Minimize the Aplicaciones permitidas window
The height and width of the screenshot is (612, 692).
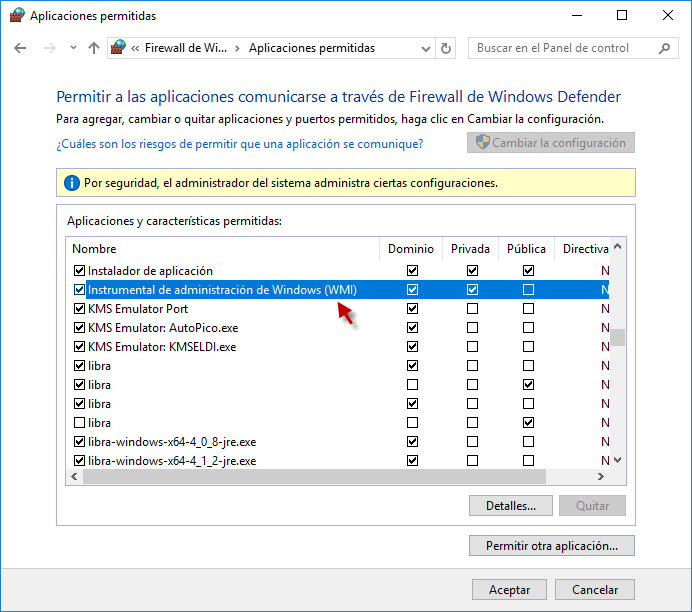pos(577,15)
